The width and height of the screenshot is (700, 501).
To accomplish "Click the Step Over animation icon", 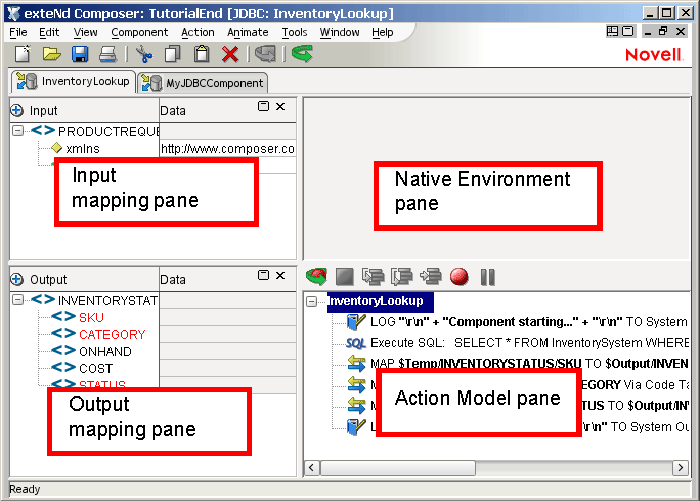I will pyautogui.click(x=402, y=277).
